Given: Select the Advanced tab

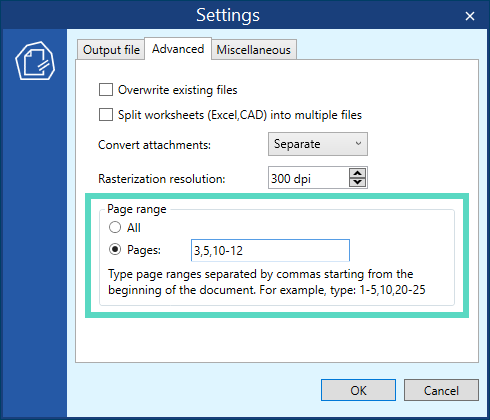Looking at the screenshot, I should pos(178,49).
